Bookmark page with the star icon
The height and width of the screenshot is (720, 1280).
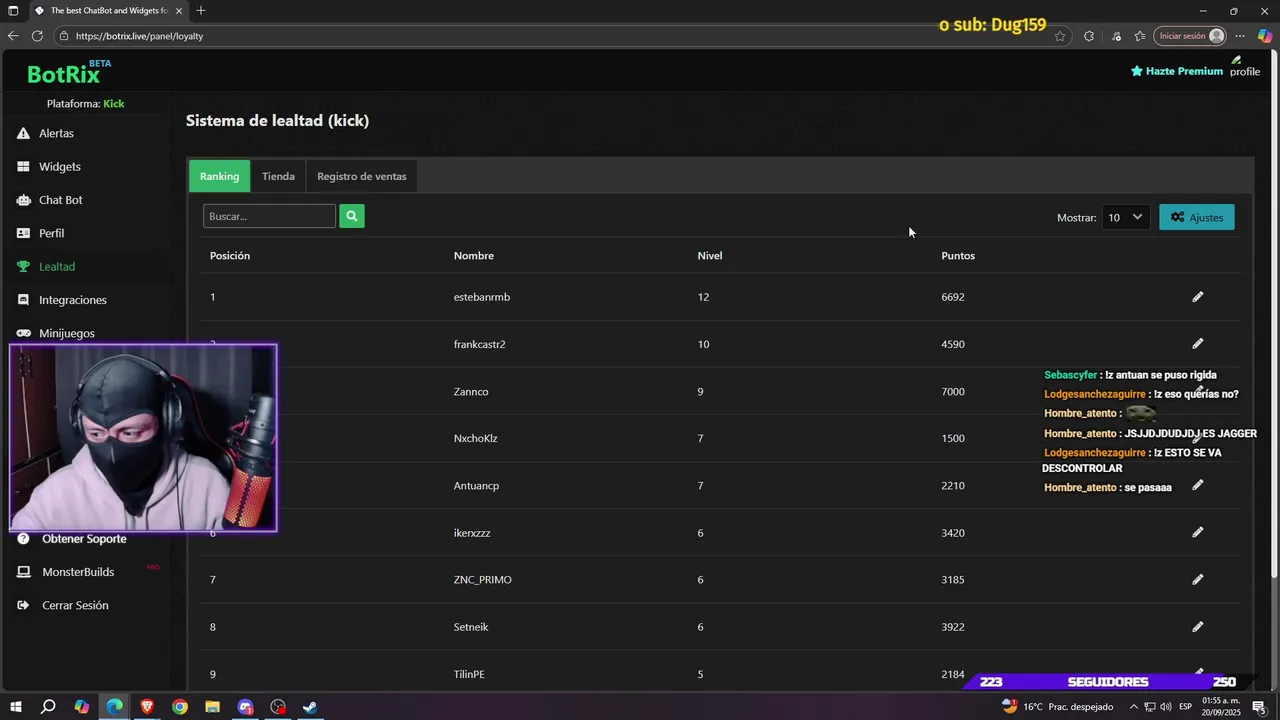[1060, 36]
